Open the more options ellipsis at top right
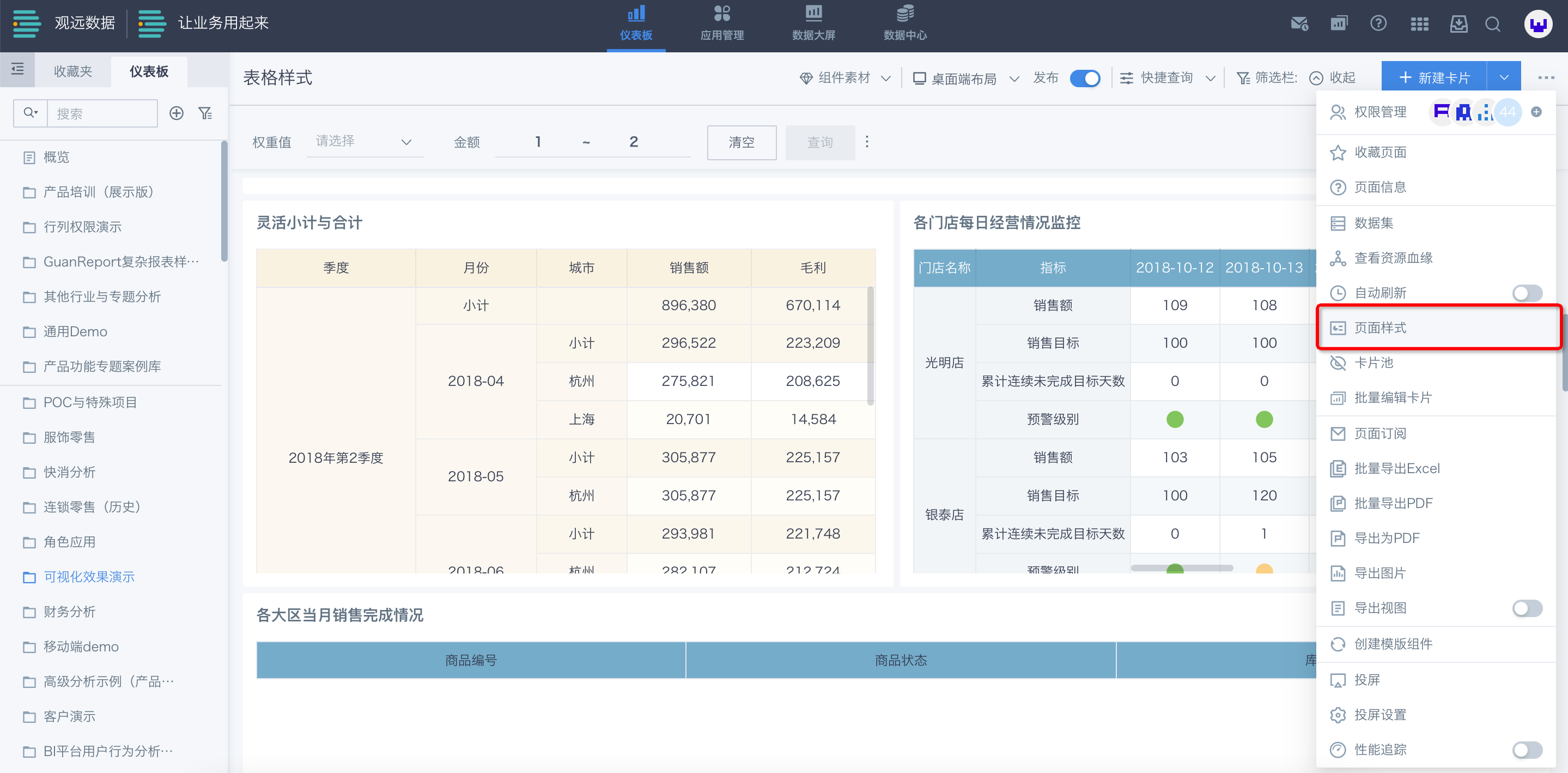Image resolution: width=1568 pixels, height=773 pixels. tap(1546, 78)
